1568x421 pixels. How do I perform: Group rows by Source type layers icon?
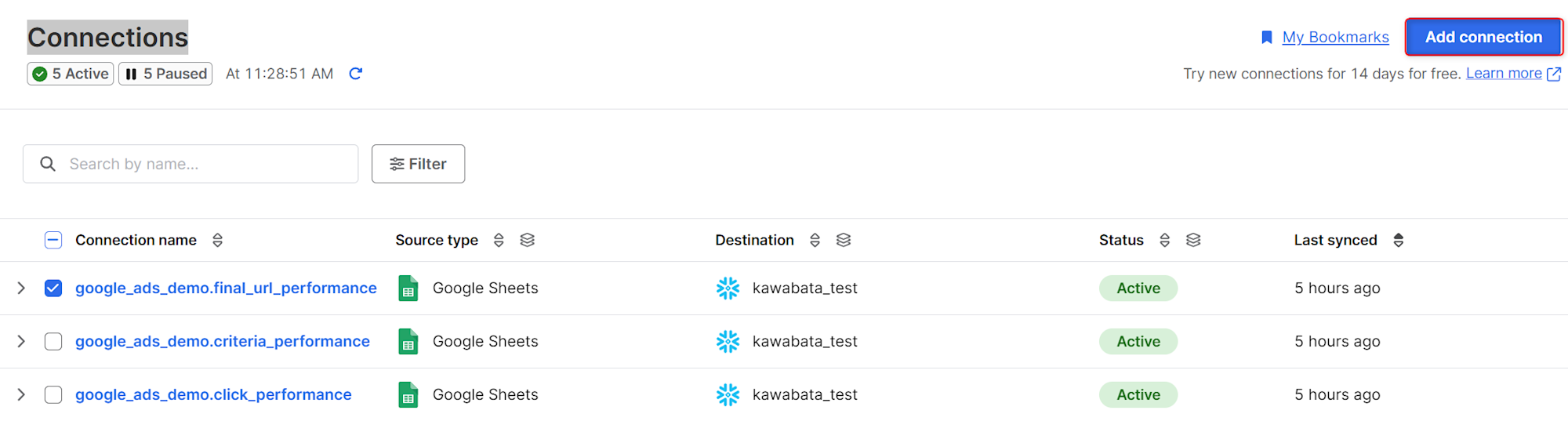pyautogui.click(x=528, y=240)
